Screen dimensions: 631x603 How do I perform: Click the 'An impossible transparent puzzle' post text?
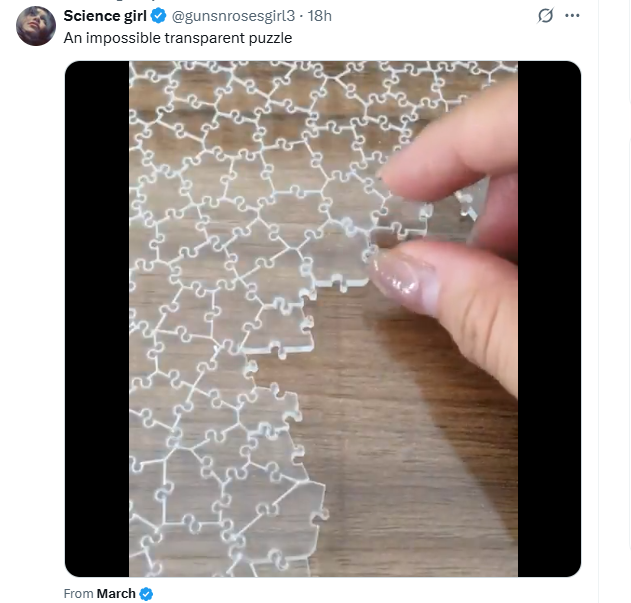(178, 38)
